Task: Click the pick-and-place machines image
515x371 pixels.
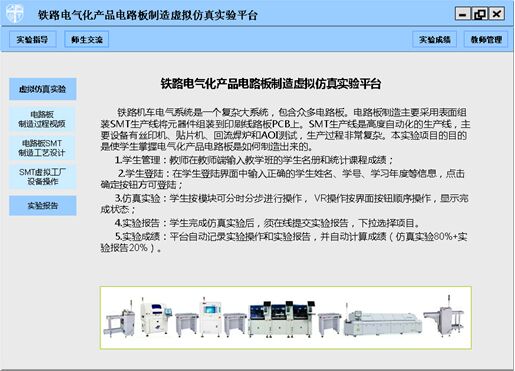Action: click(282, 318)
